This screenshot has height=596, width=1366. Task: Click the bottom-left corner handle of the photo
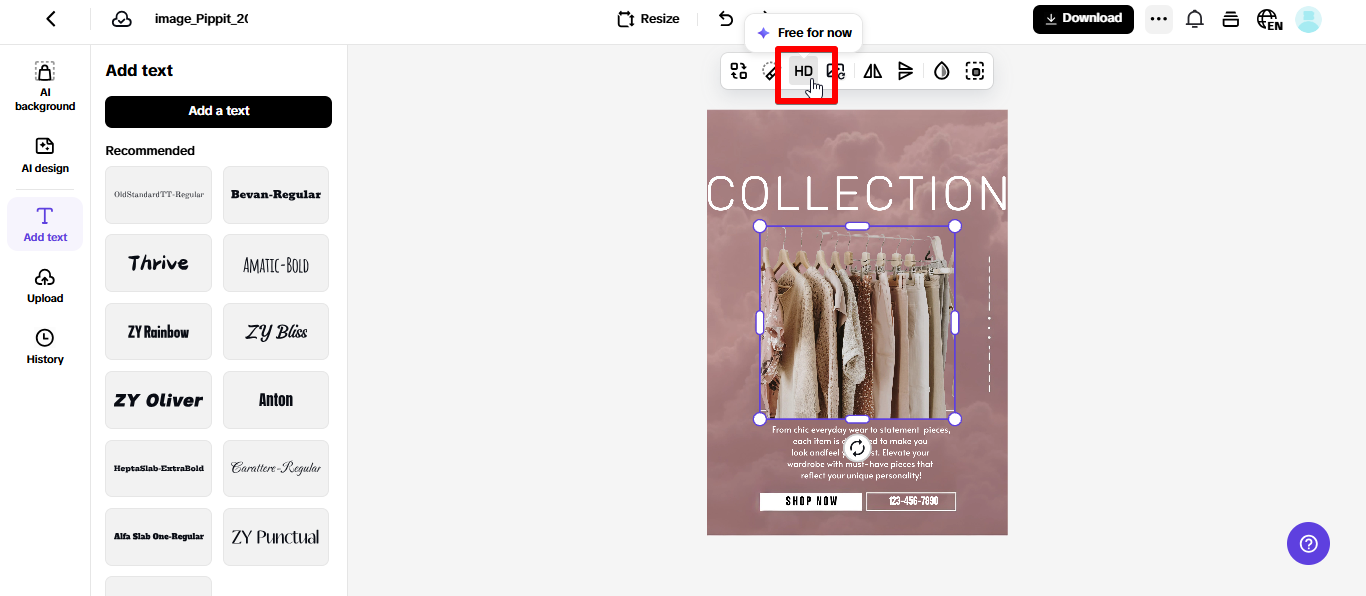tap(760, 419)
